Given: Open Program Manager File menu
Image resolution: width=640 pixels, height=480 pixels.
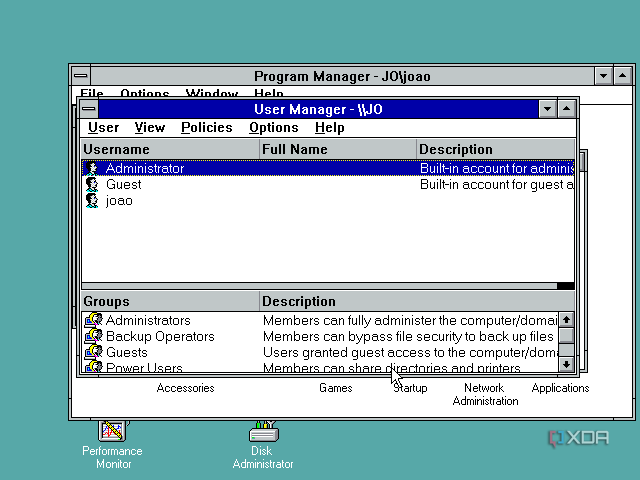Looking at the screenshot, I should 92,93.
